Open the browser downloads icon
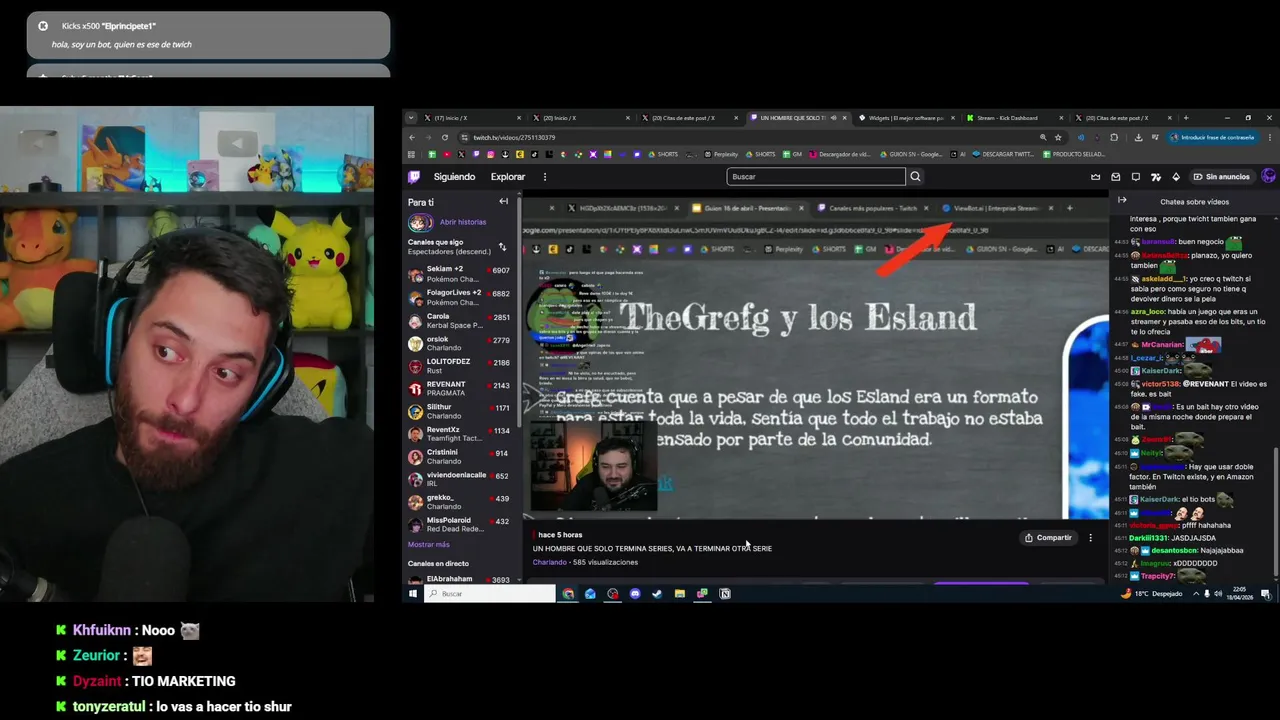Viewport: 1280px width, 720px height. coord(1139,137)
